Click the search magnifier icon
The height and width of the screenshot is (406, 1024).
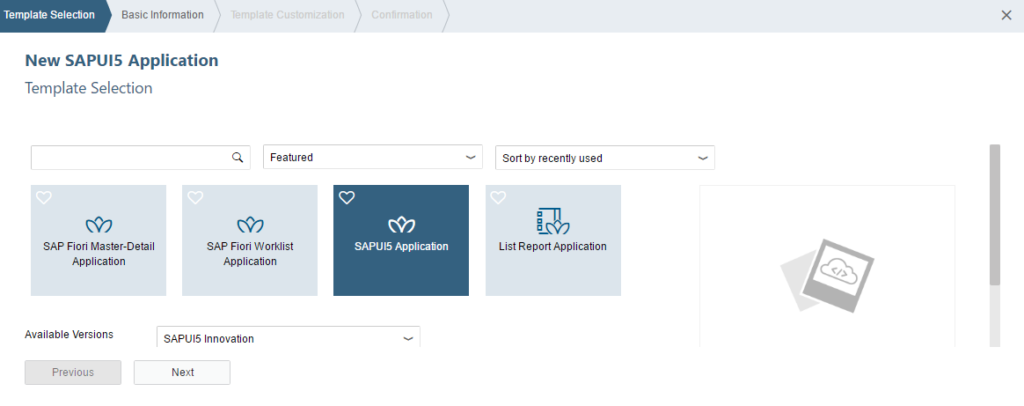click(237, 157)
